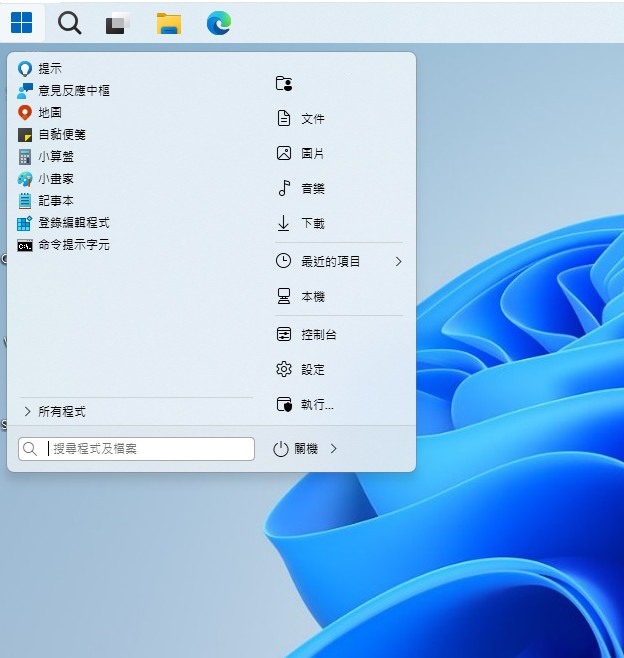This screenshot has width=624, height=658.
Task: Open the 提示 tips app icon
Action: (x=25, y=68)
